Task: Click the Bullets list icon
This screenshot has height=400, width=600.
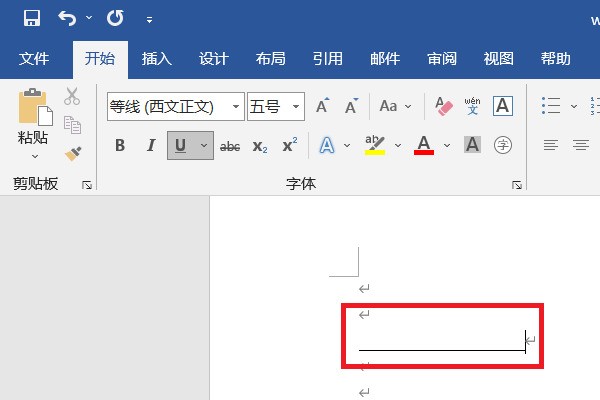Action: (551, 106)
